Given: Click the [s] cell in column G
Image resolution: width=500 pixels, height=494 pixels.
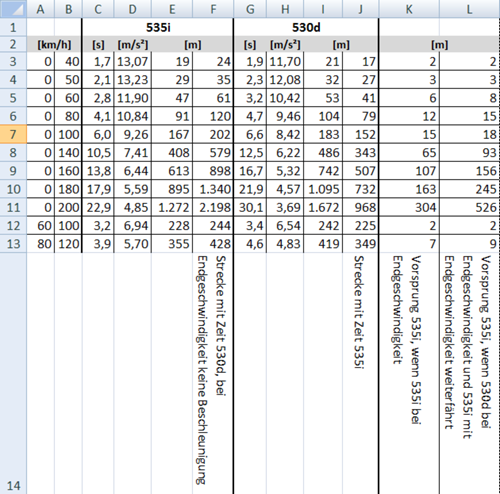Looking at the screenshot, I should pyautogui.click(x=250, y=44).
